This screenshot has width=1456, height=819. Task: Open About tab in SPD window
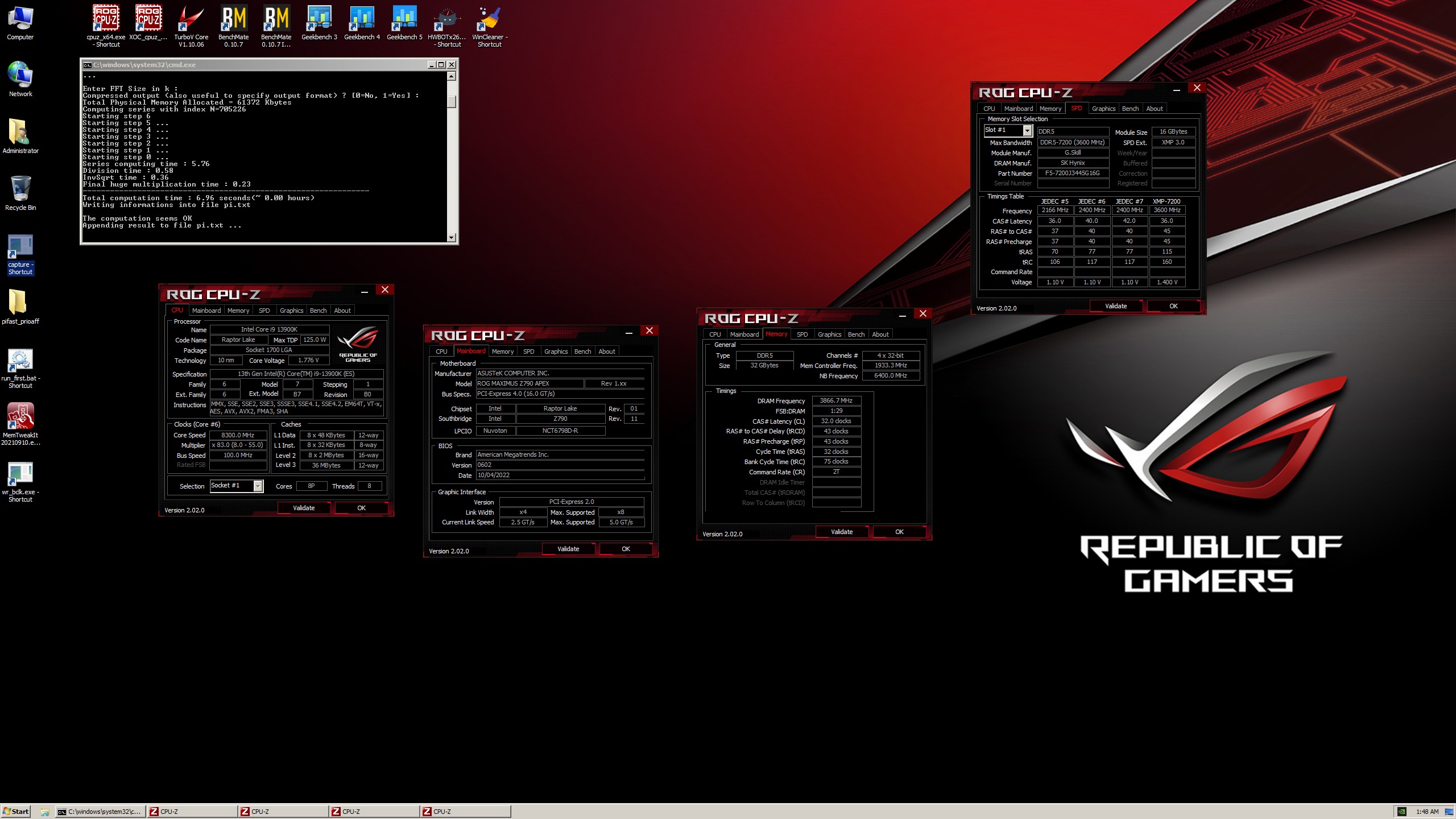pos(1154,109)
